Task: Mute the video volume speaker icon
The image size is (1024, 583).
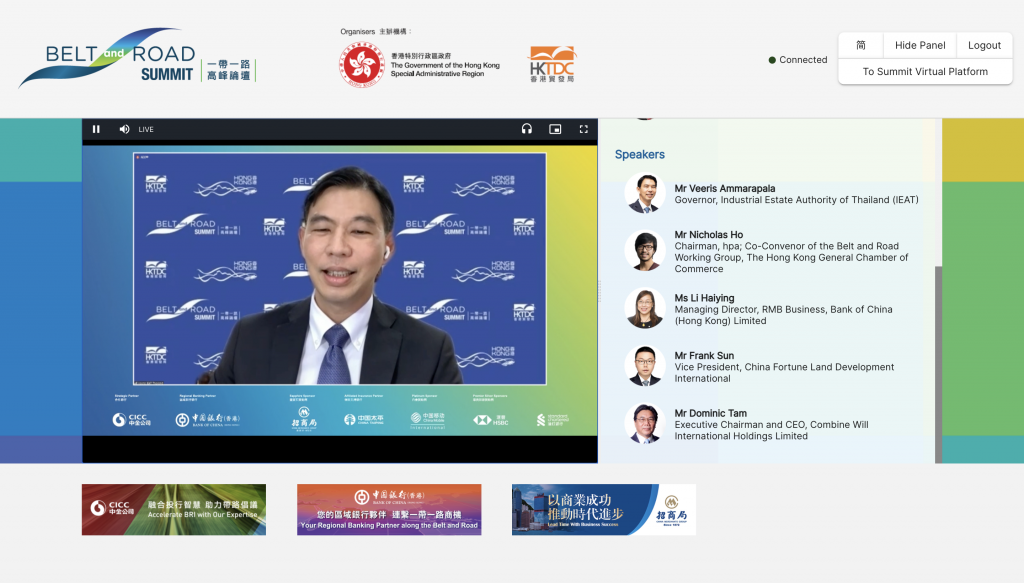Action: point(124,129)
